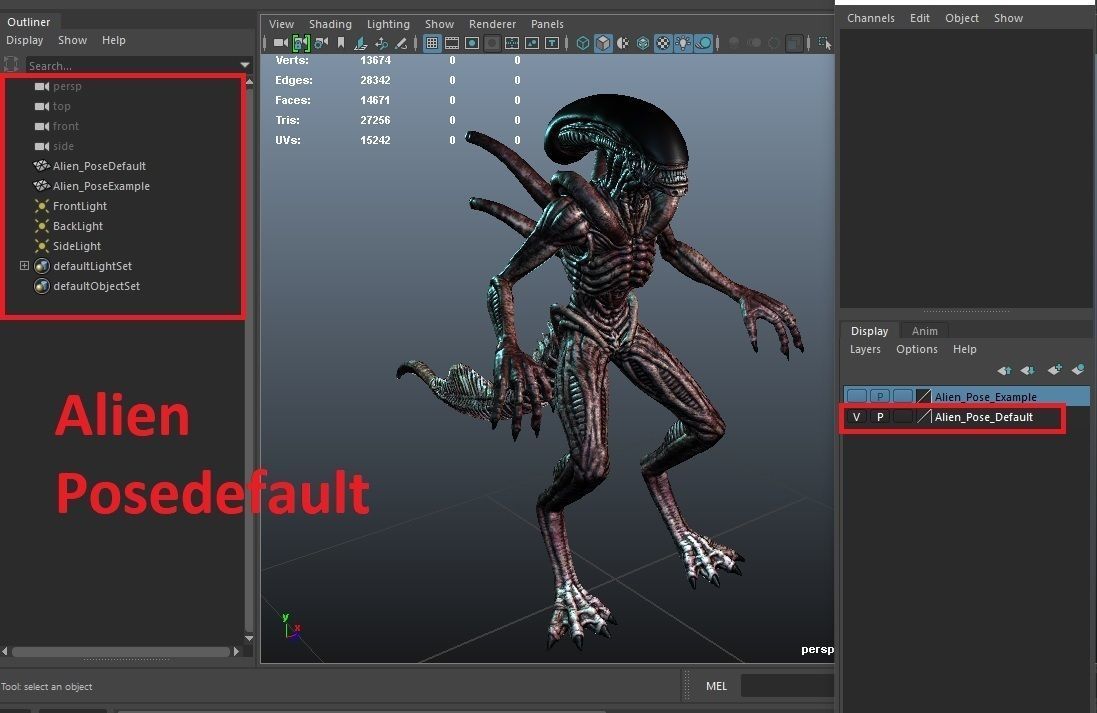This screenshot has width=1097, height=713.
Task: Open the Outliner search dropdown arrow
Action: pos(245,65)
